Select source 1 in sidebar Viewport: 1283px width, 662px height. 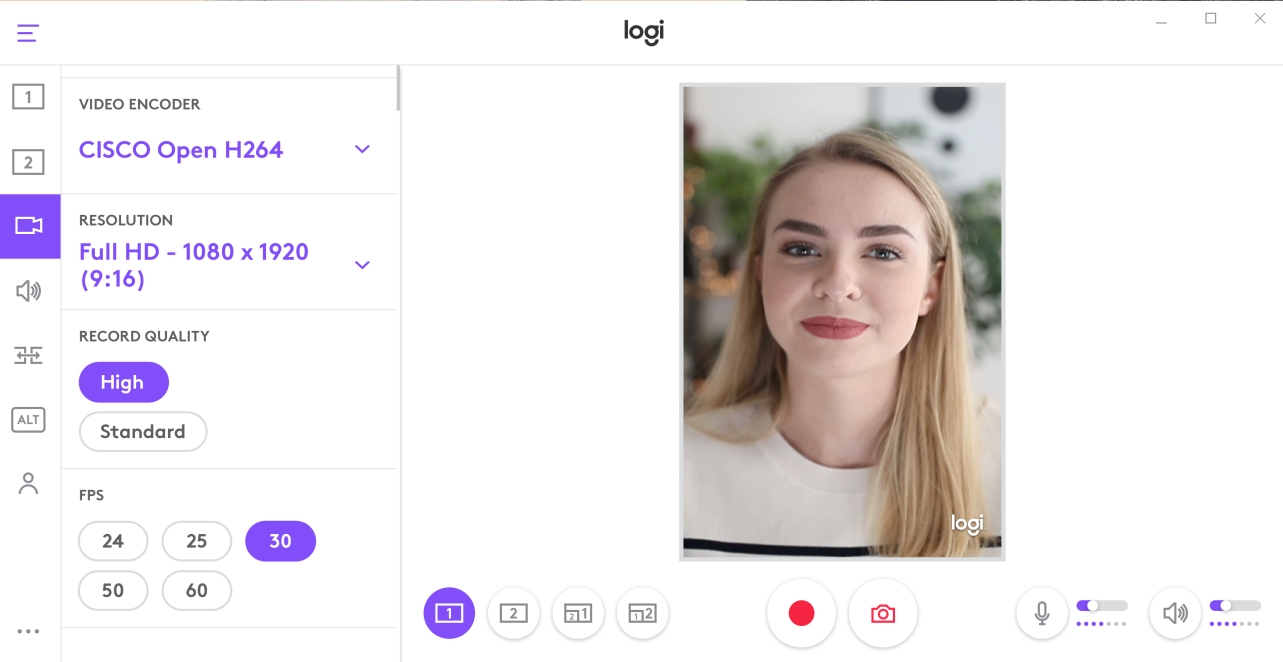tap(29, 96)
